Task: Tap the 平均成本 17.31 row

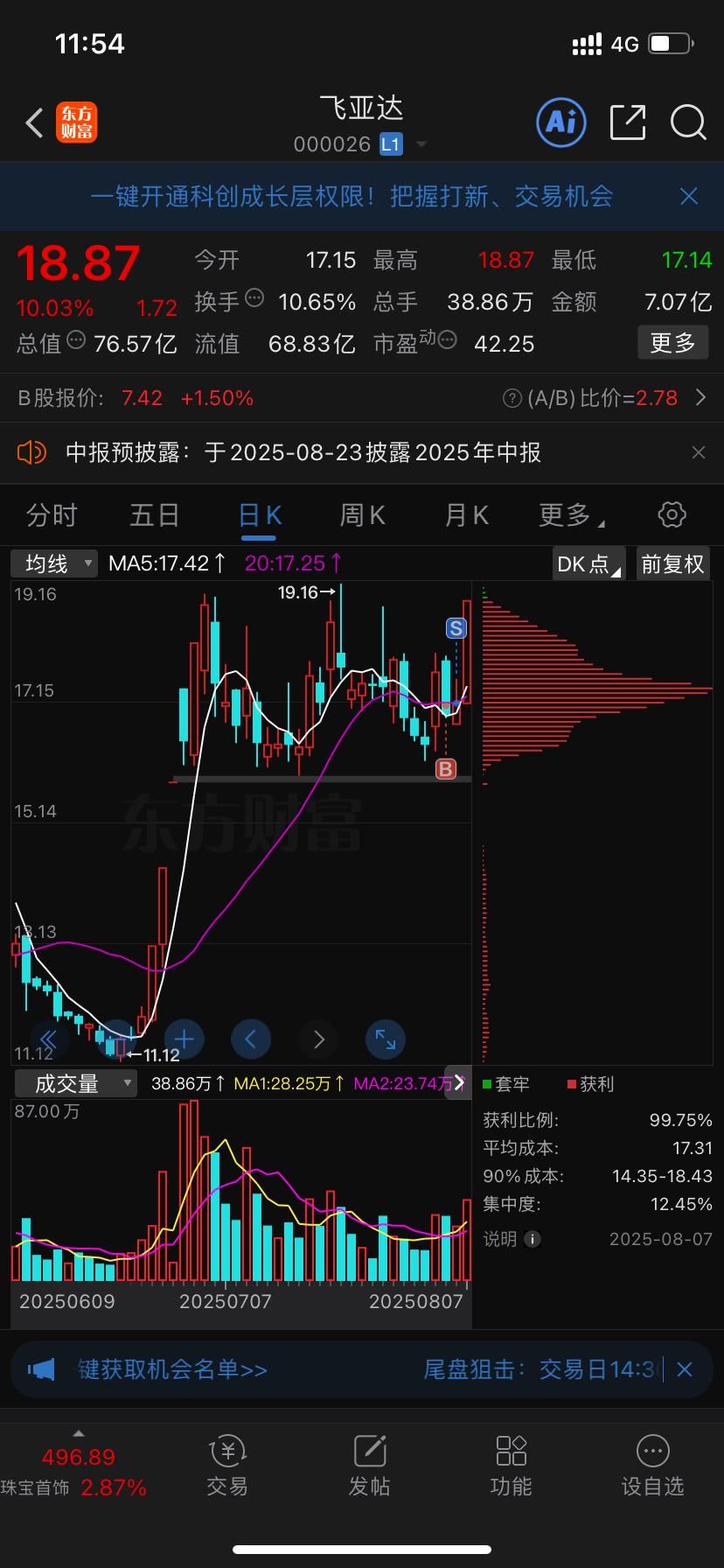Action: coord(597,1148)
